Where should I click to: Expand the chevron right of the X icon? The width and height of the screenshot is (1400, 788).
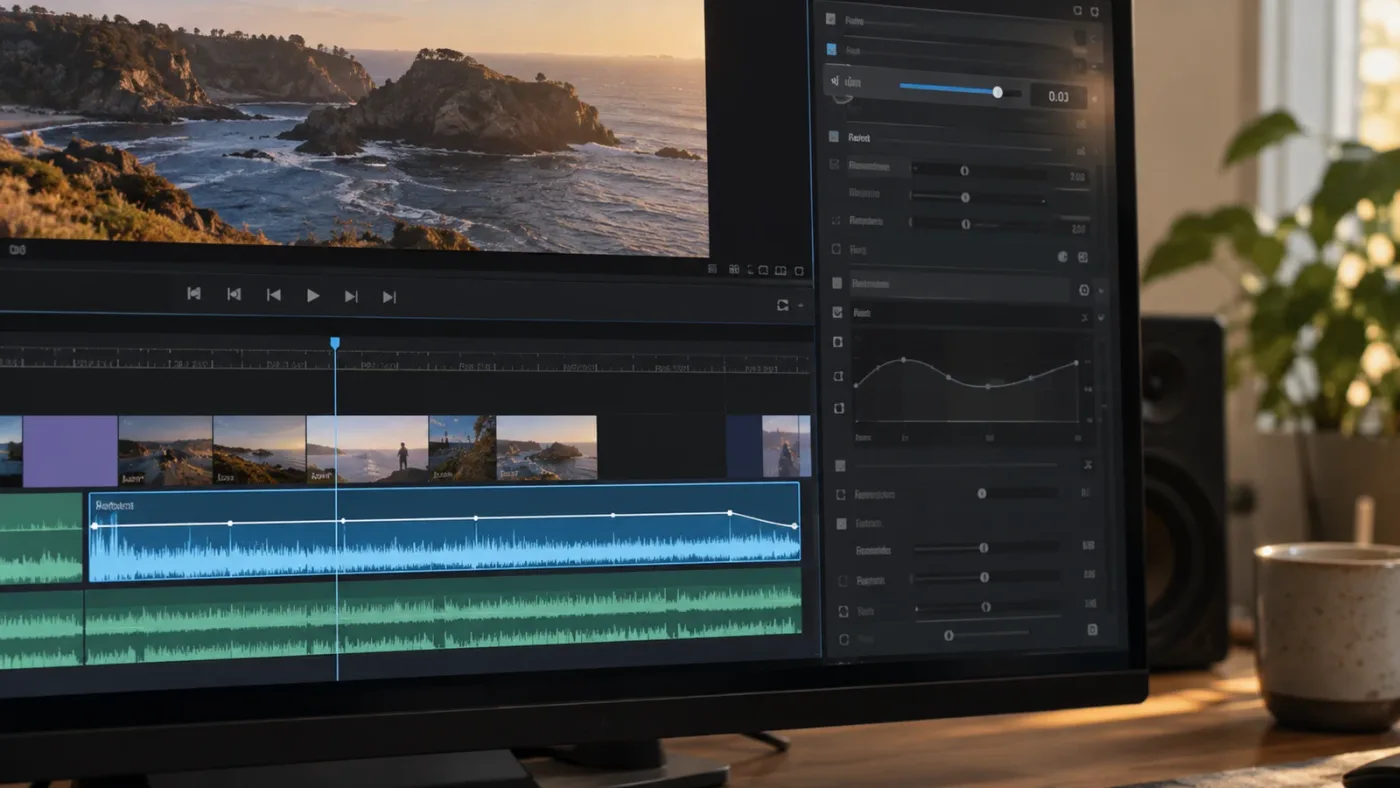[x=1101, y=317]
